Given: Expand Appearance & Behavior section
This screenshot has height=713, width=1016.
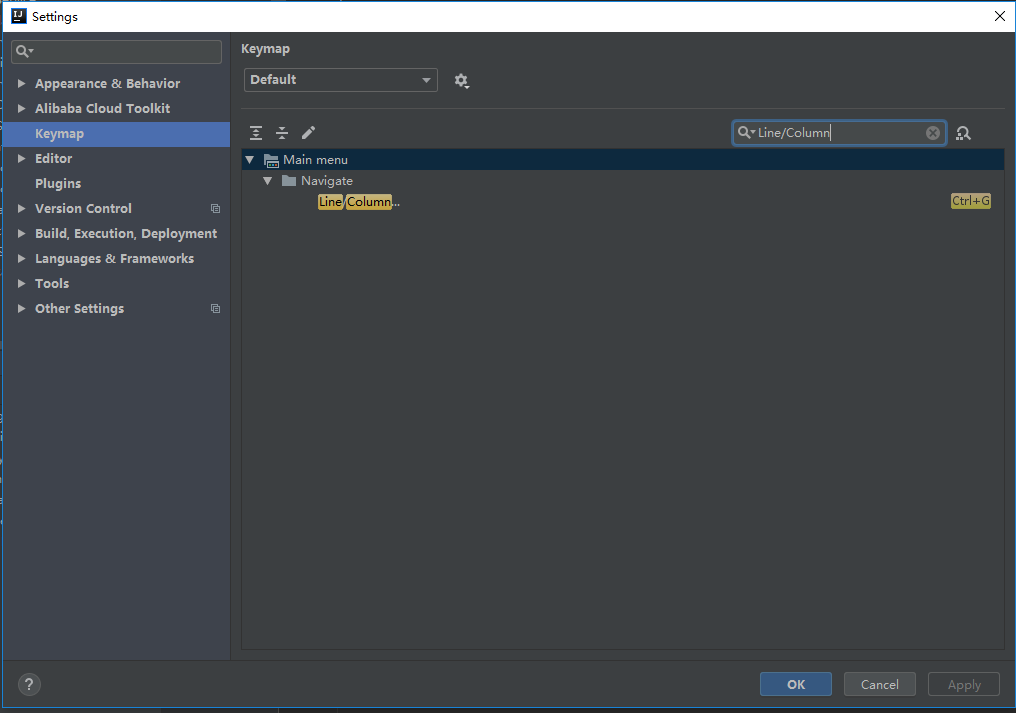Looking at the screenshot, I should tap(21, 84).
